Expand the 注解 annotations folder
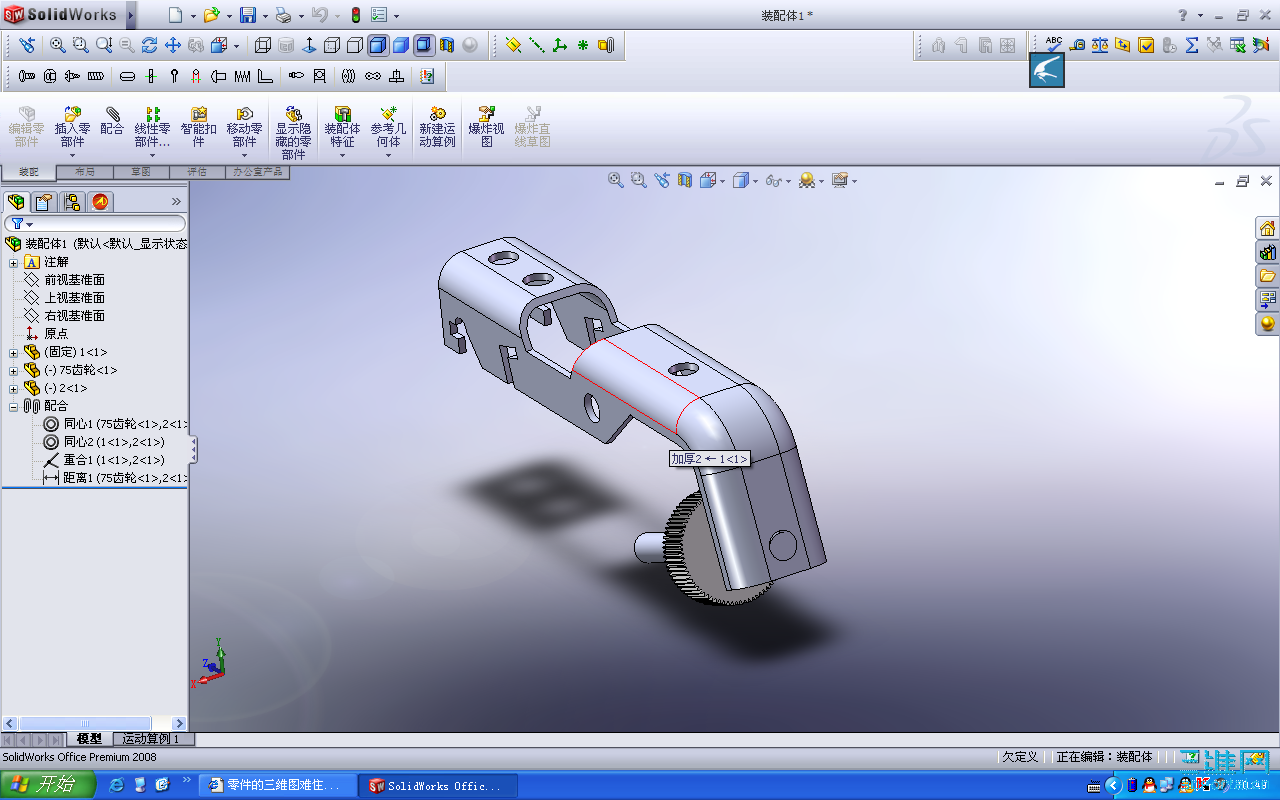The height and width of the screenshot is (800, 1280). (x=14, y=262)
